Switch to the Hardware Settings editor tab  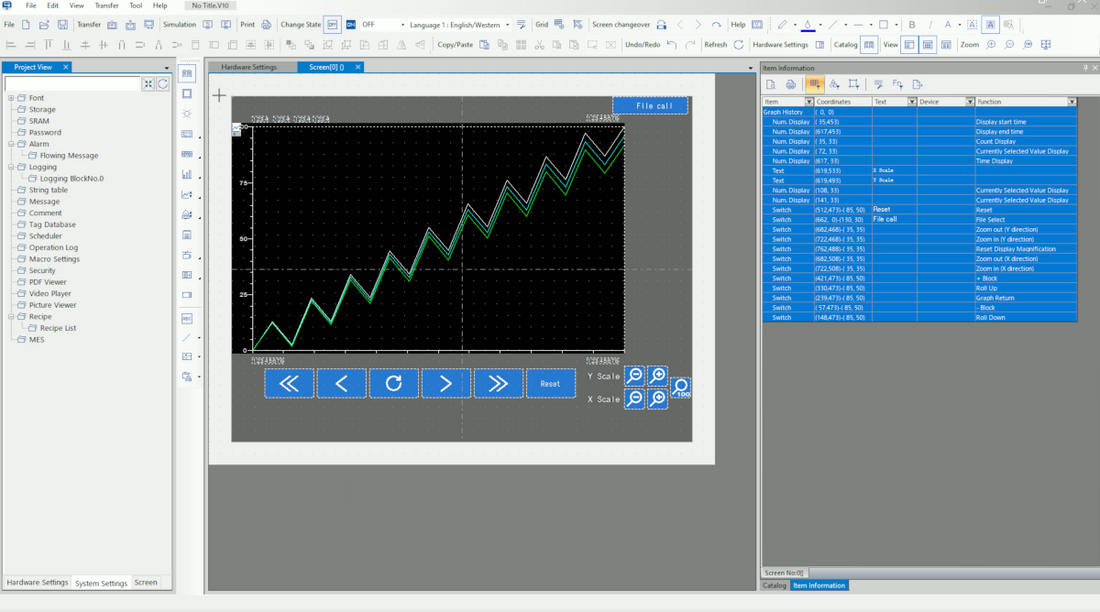[251, 67]
